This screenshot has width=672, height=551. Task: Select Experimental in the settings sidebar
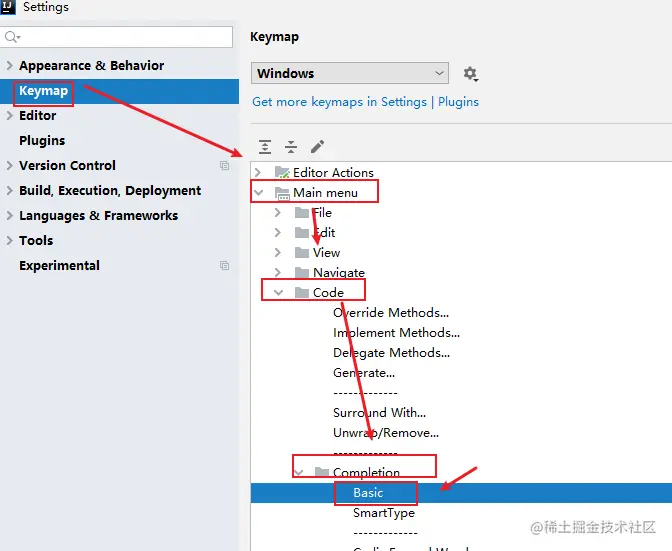click(59, 265)
